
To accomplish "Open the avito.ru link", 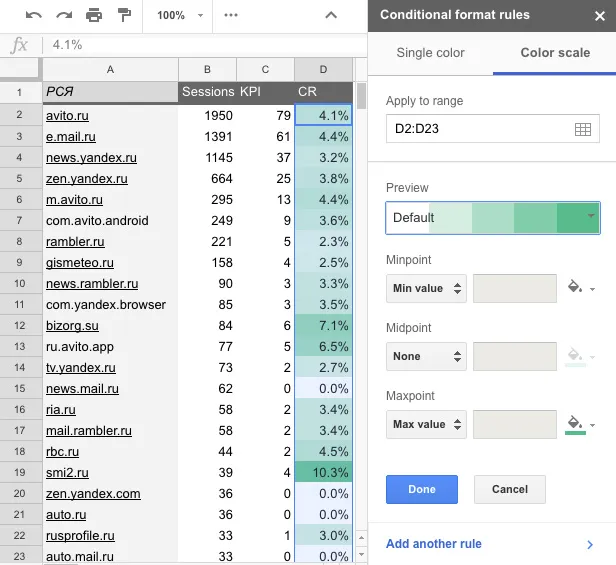I will tap(67, 116).
